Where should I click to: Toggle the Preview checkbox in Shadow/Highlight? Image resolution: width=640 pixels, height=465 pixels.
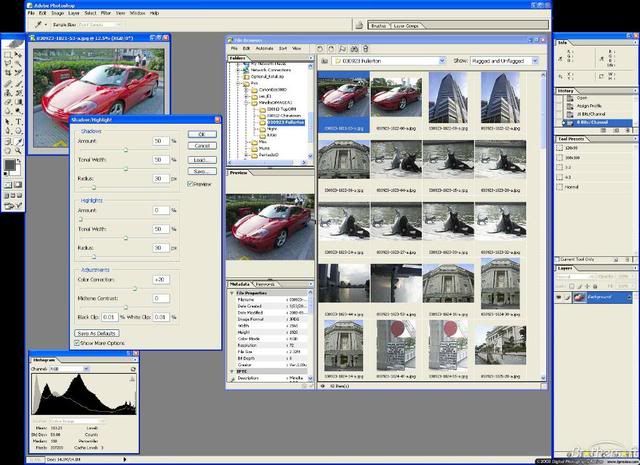point(190,184)
